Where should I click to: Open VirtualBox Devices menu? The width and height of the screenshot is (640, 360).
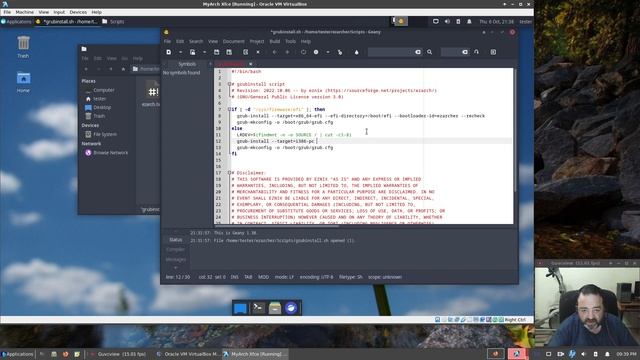pos(78,12)
